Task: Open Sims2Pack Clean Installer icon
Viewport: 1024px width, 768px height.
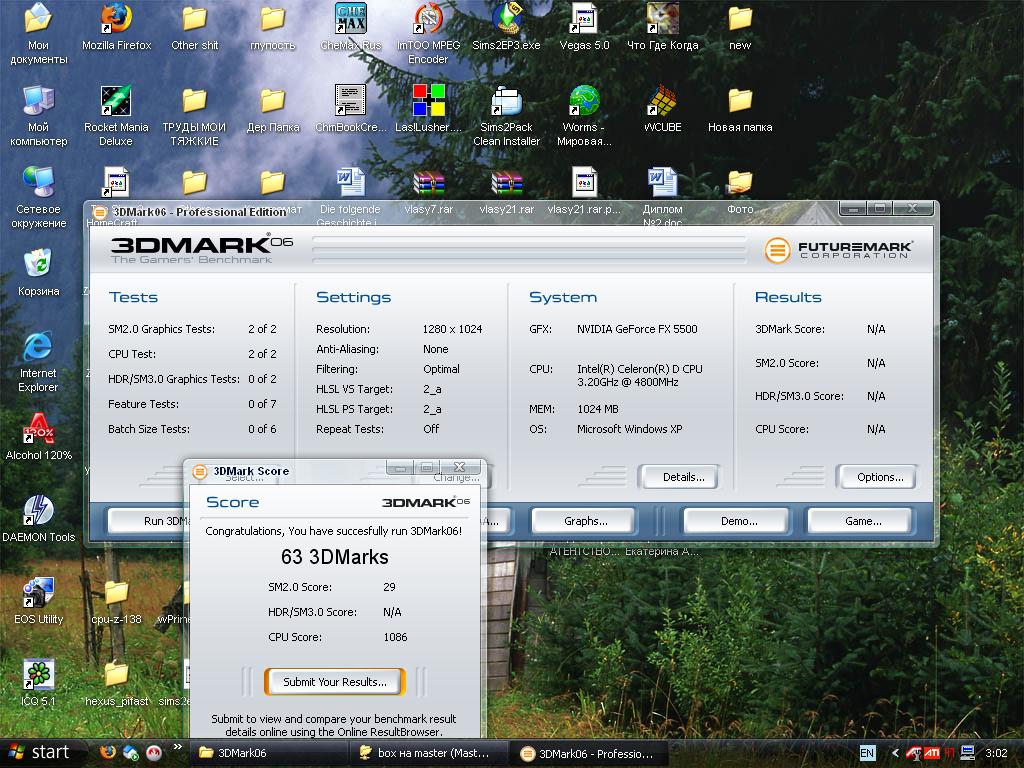Action: [506, 116]
